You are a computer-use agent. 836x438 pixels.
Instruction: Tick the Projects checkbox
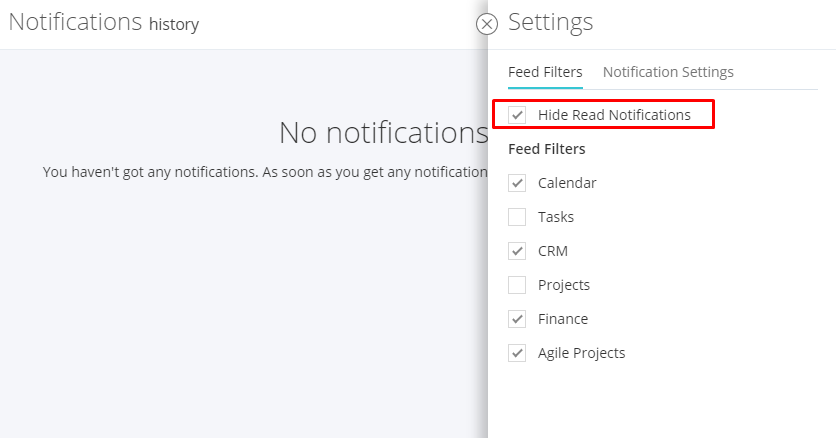(517, 285)
